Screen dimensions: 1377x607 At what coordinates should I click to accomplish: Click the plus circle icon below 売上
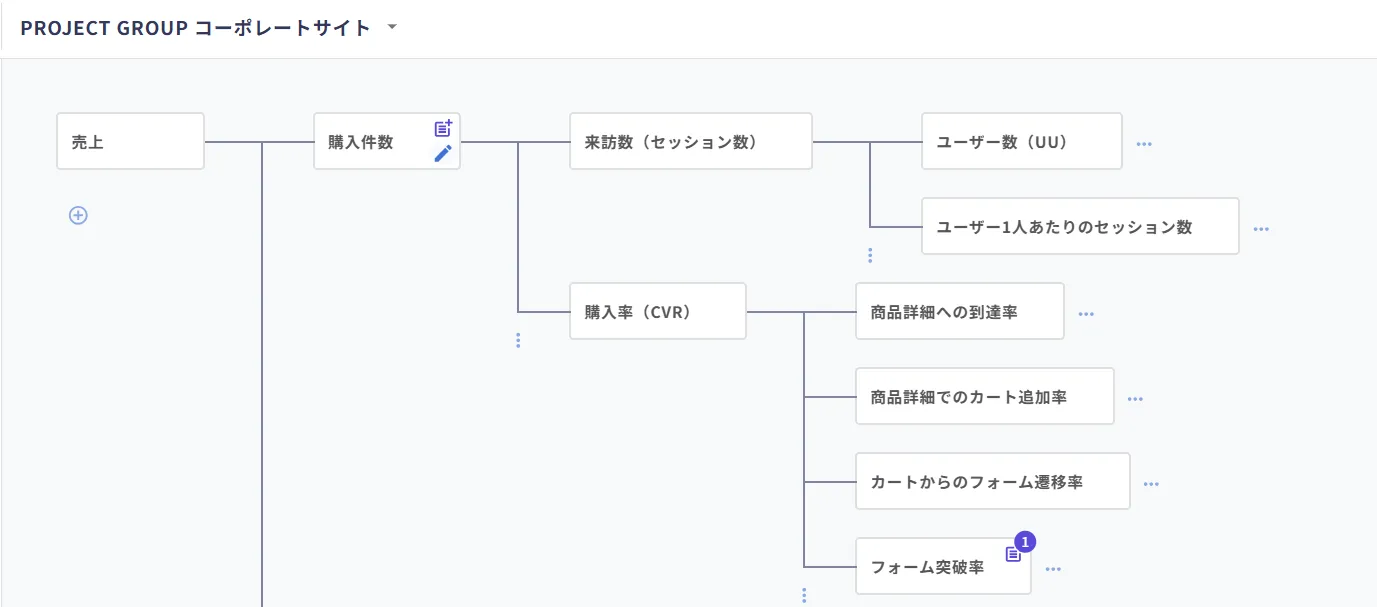pyautogui.click(x=78, y=215)
